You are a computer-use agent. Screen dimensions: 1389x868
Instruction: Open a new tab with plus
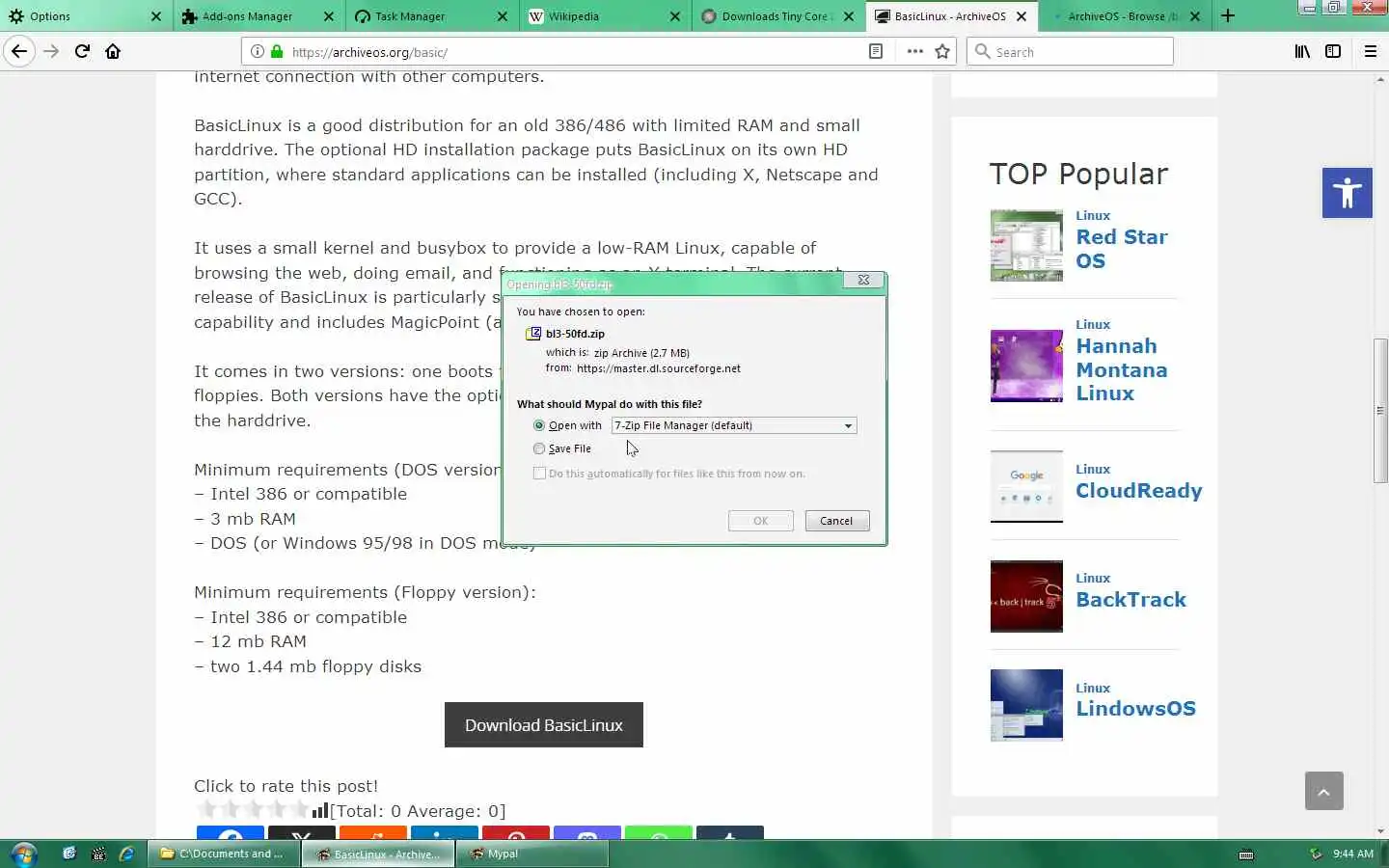coord(1227,15)
